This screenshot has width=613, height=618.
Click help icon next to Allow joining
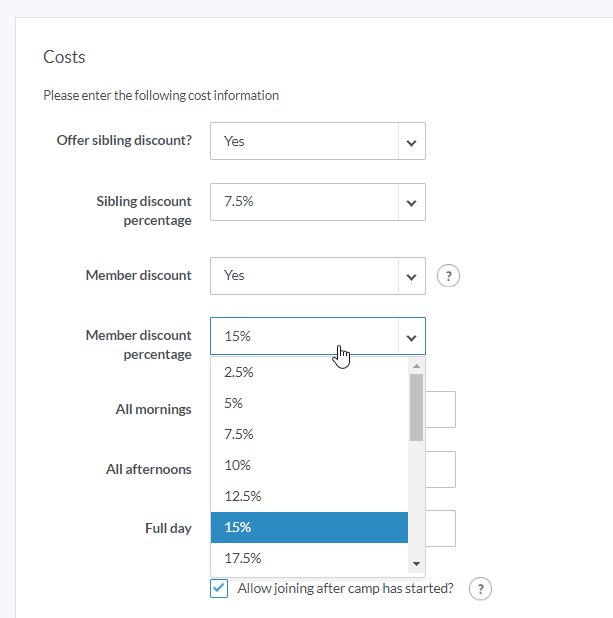[480, 589]
